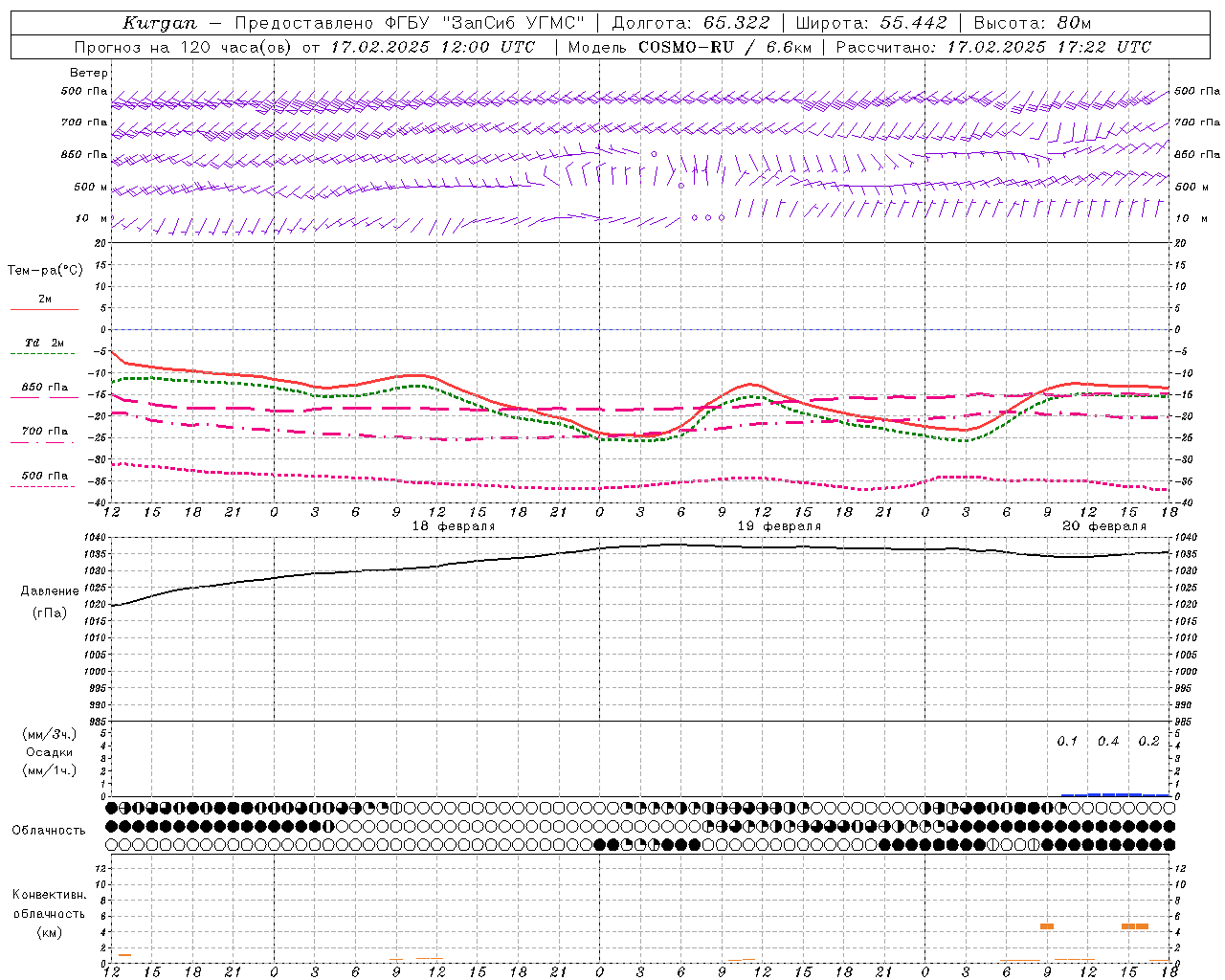Click the (гПа) unit label under Давление
This screenshot has height=980, width=1225.
tap(50, 613)
